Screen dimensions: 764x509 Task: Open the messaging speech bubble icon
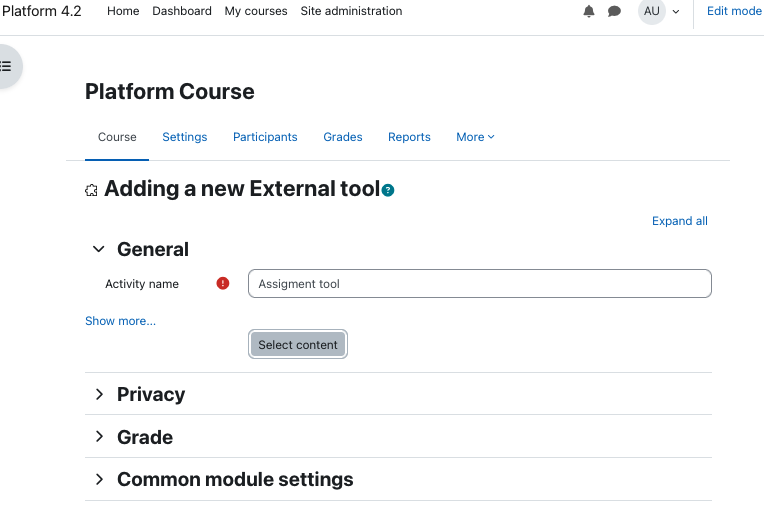click(614, 11)
